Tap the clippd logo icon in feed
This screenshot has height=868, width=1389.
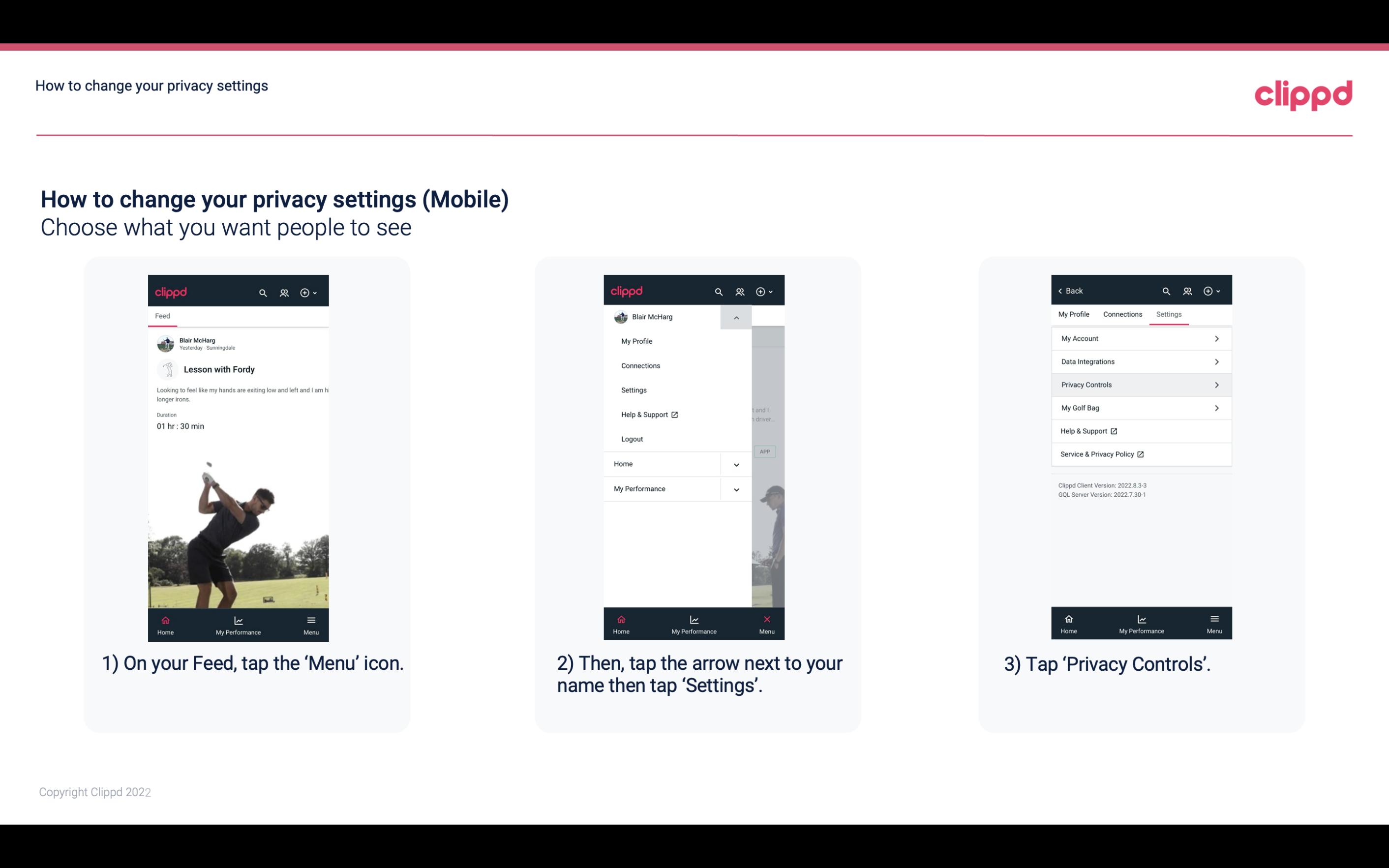170,291
